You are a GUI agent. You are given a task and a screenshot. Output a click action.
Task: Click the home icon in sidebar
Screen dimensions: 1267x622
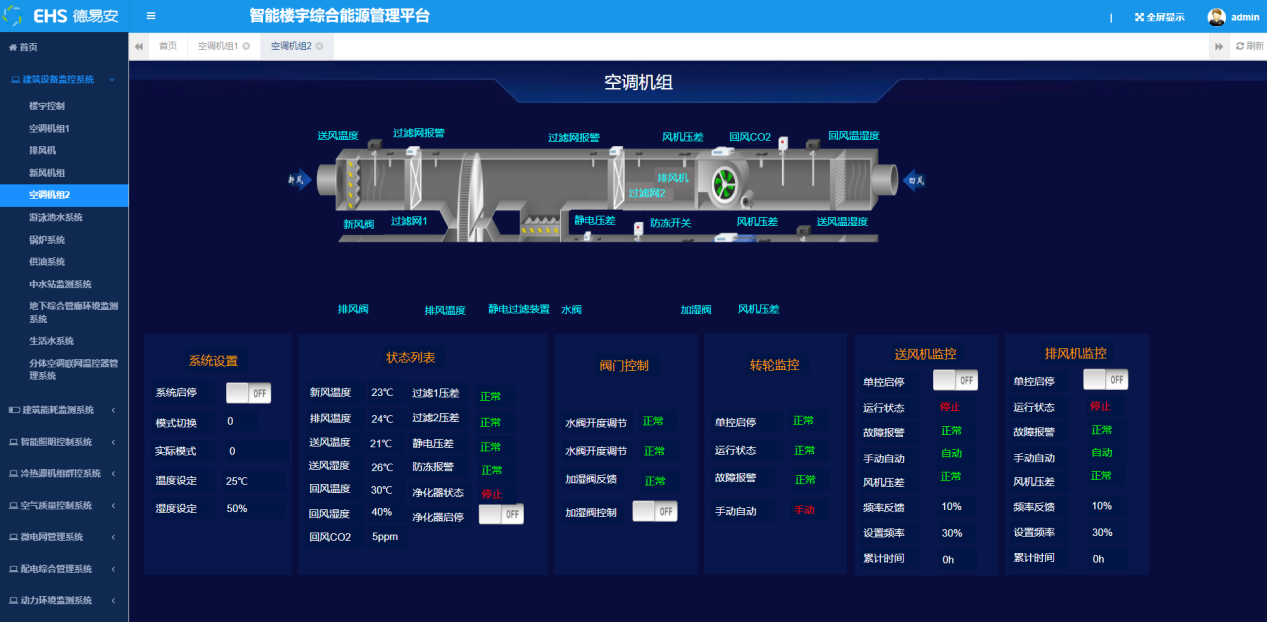[x=13, y=47]
